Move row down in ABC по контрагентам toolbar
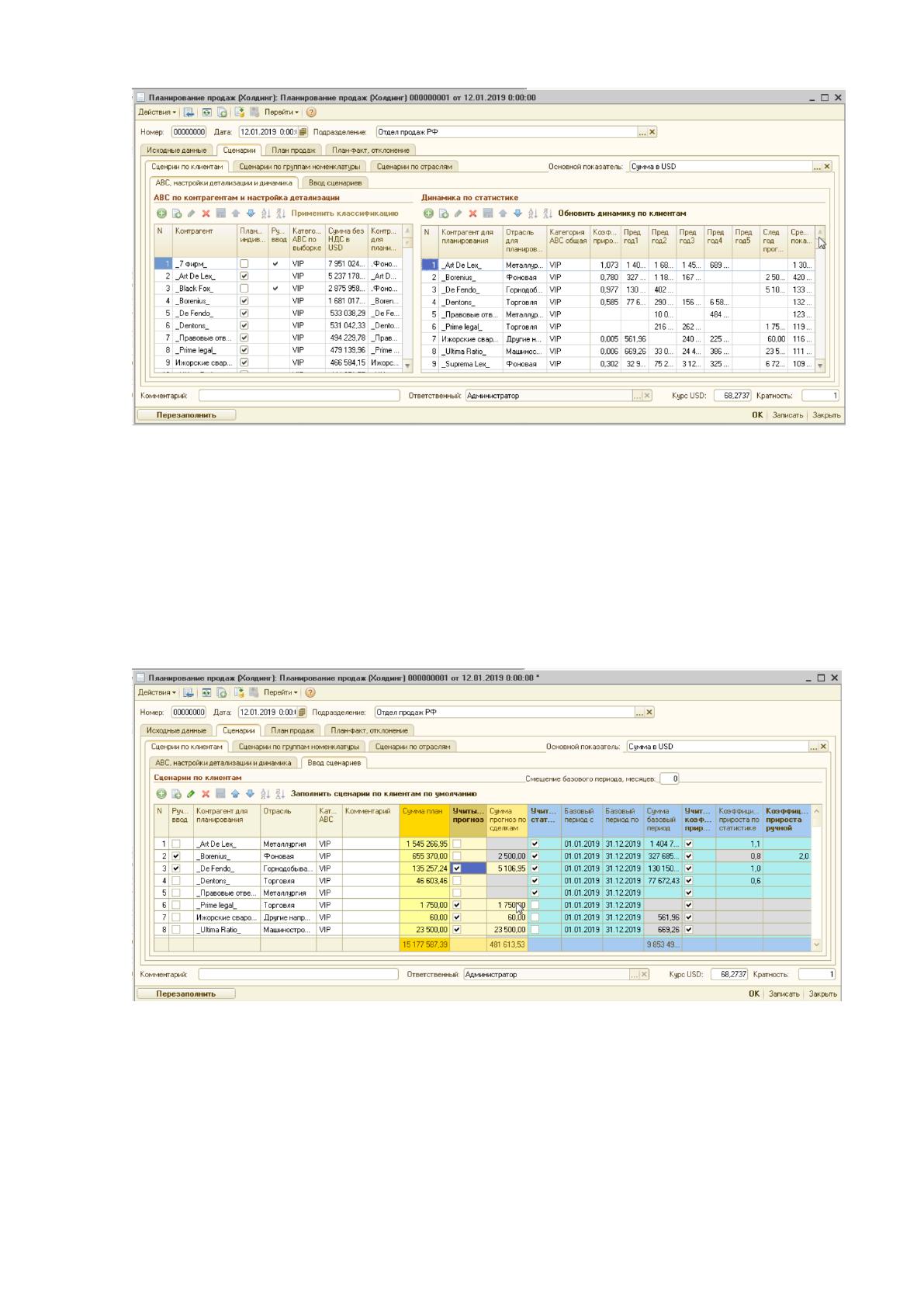Screen dimensions: 924x1307 251,213
